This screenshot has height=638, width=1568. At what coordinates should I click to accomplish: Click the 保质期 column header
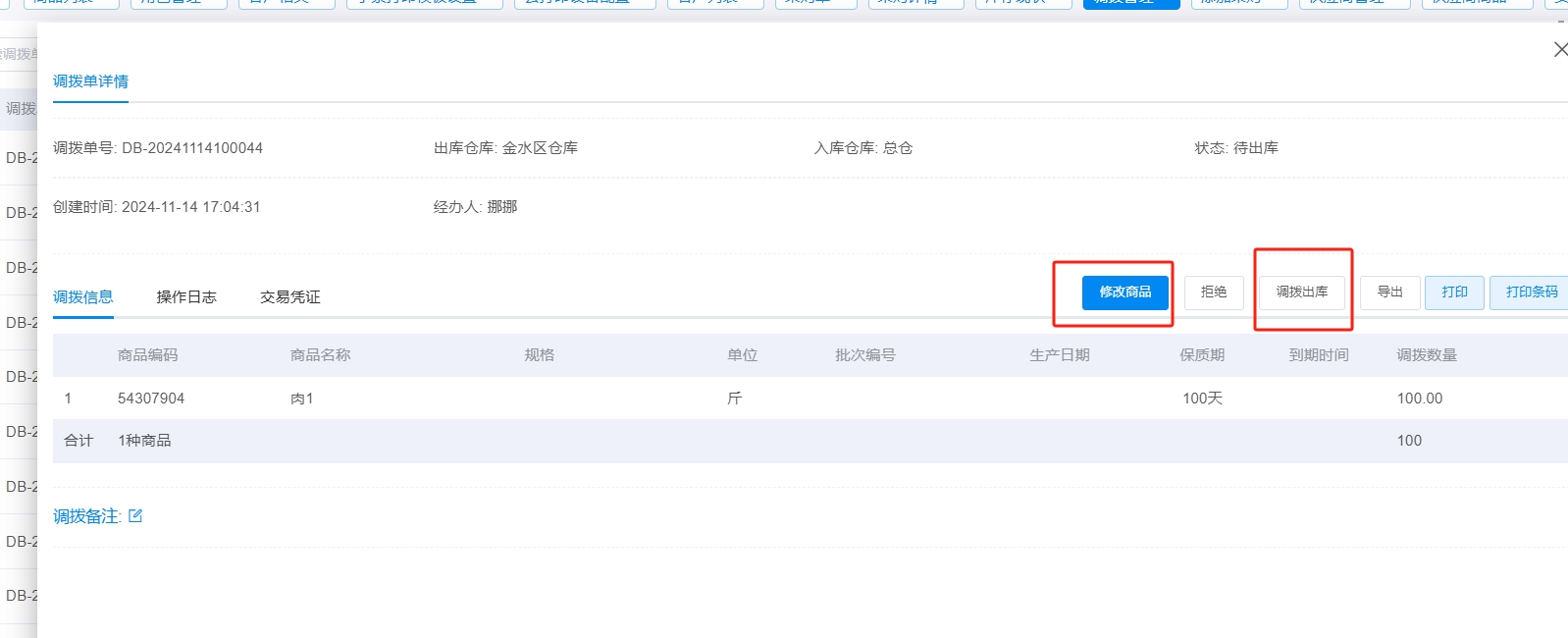tap(1201, 355)
